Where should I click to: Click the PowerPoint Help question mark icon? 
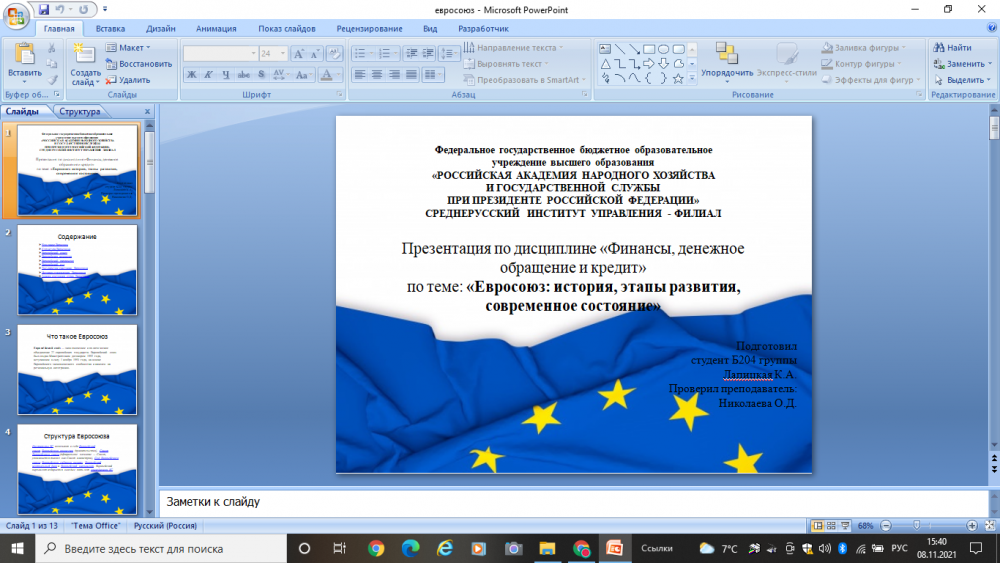pos(988,29)
